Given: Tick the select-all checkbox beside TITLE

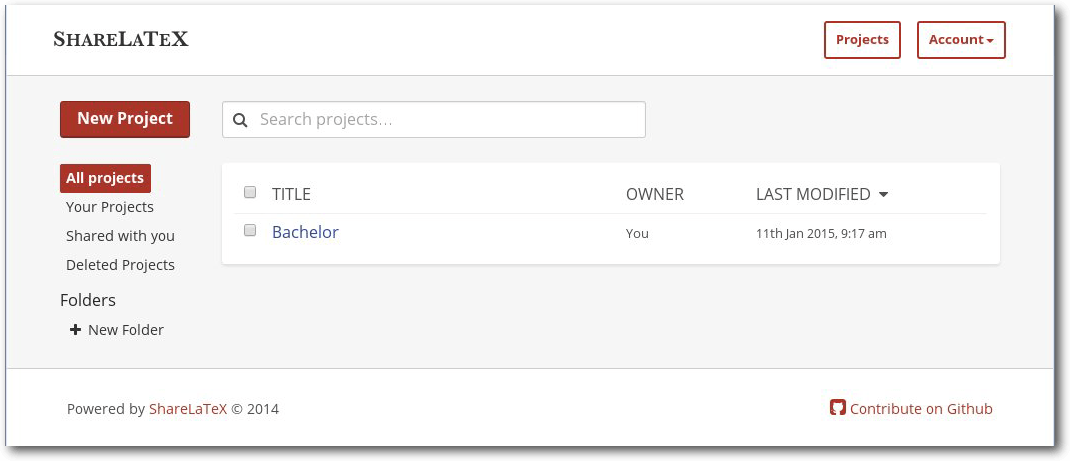Looking at the screenshot, I should [250, 192].
